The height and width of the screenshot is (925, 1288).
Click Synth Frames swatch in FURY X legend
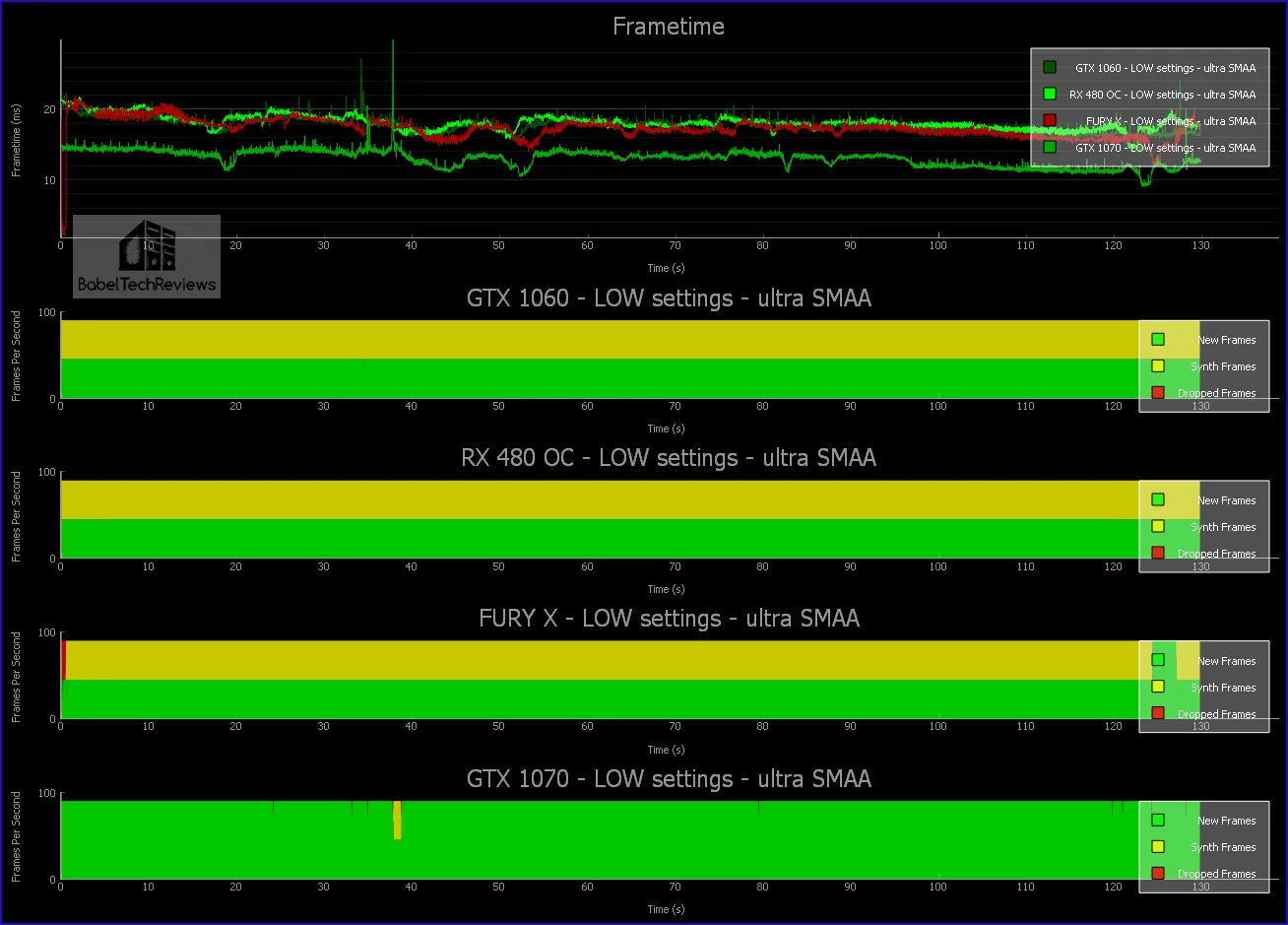pos(1158,688)
